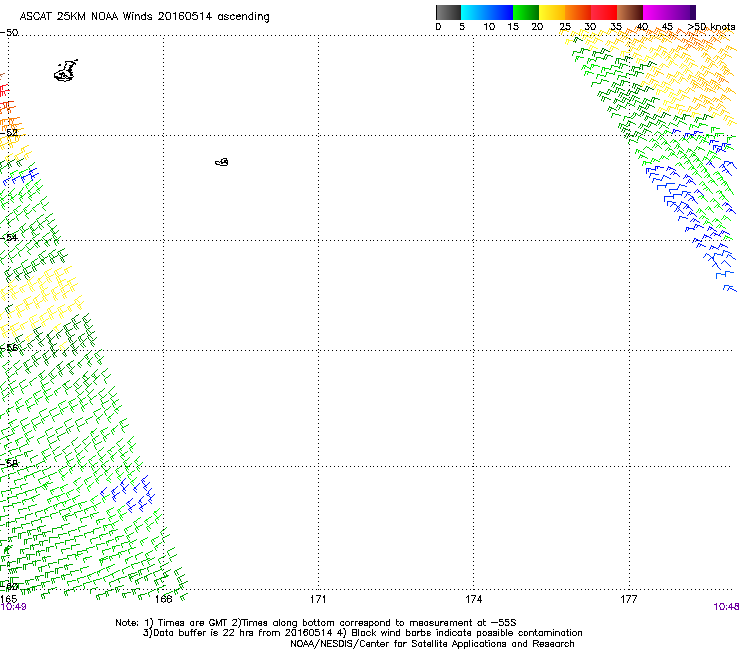Select the red 30-35 knots legend swatch

[x=604, y=12]
